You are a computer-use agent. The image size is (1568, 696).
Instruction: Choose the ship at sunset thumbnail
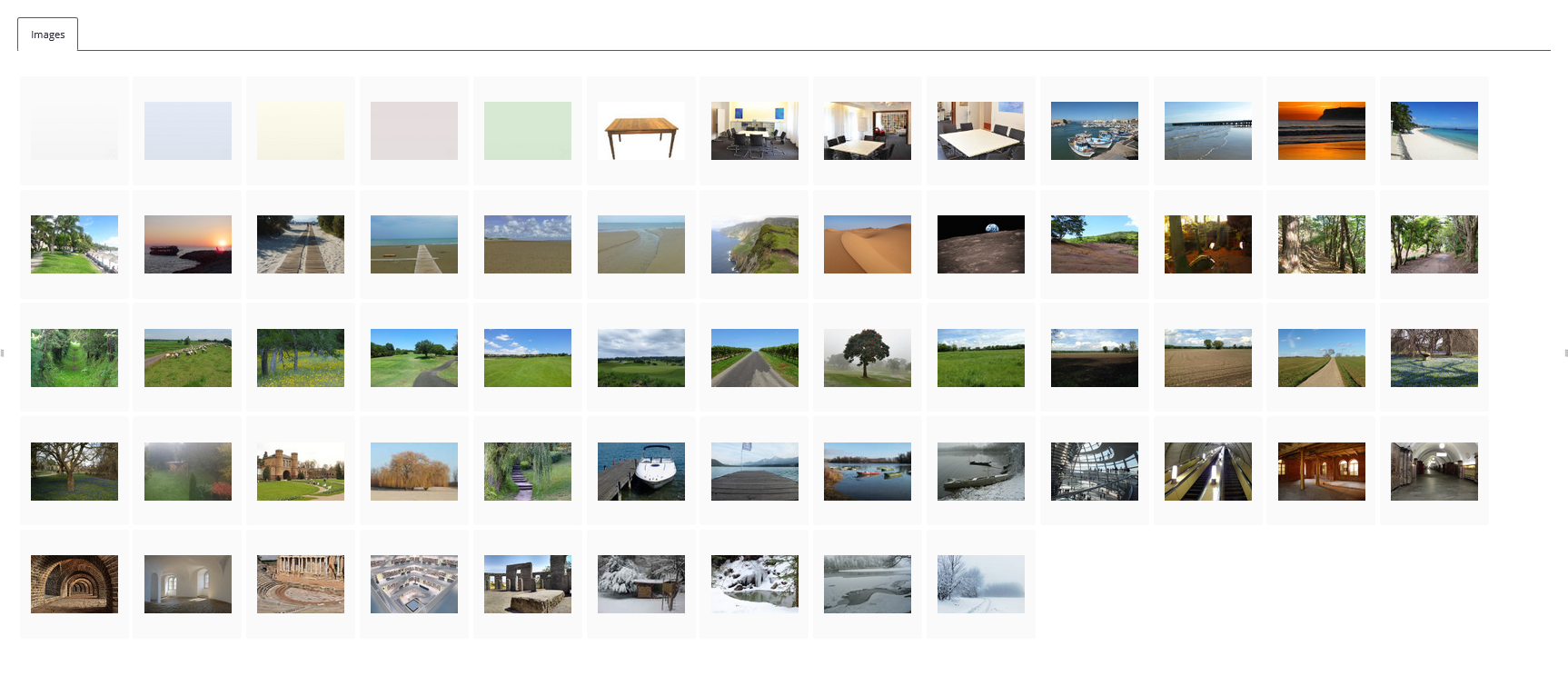pos(188,244)
